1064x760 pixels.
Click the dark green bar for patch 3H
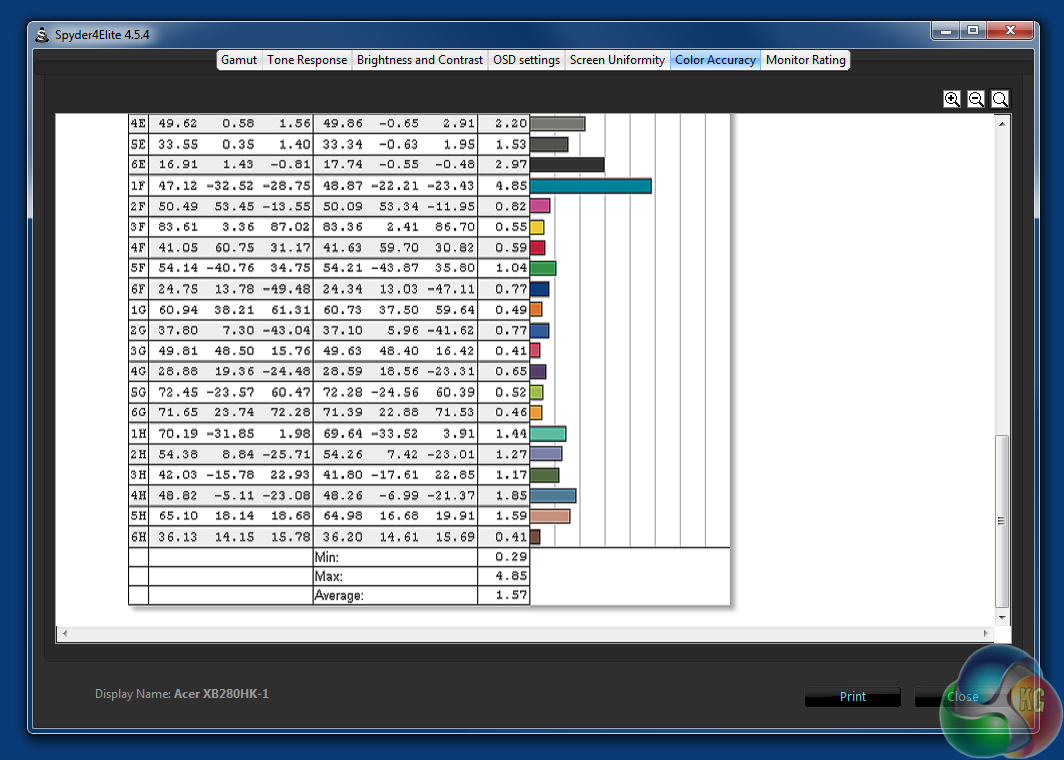pyautogui.click(x=544, y=475)
